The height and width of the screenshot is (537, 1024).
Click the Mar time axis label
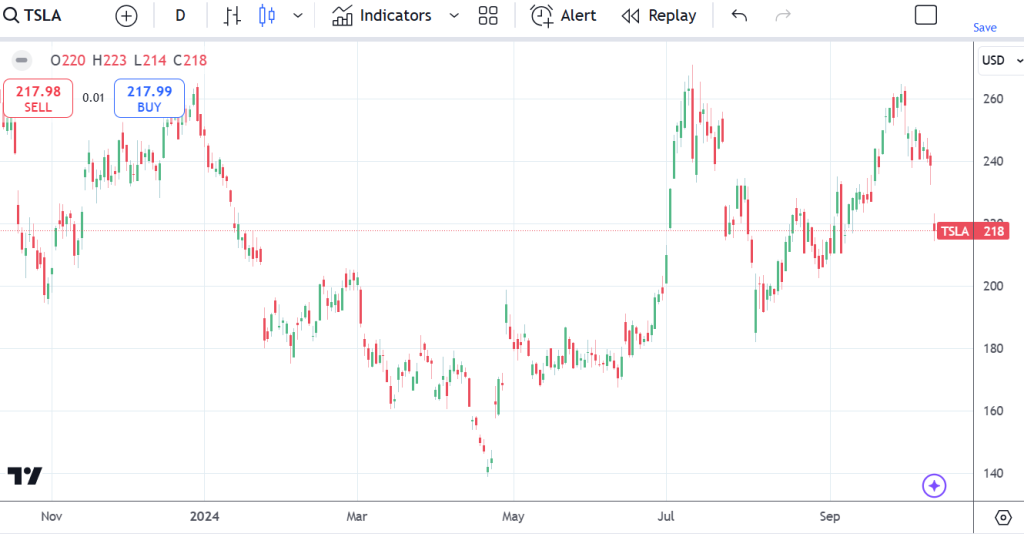click(x=357, y=517)
